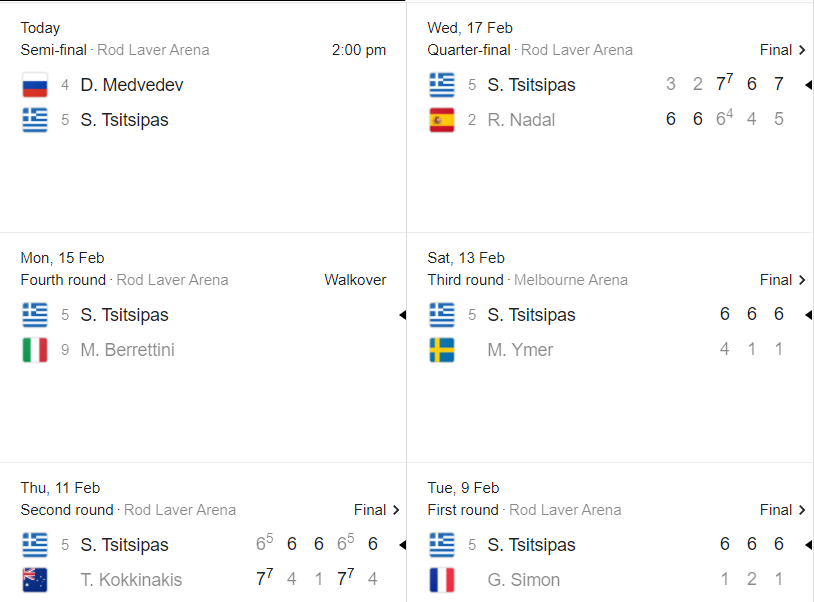Click the Australian flag beside T. Kokkinakis
Viewport: 814px width, 602px height.
point(35,580)
